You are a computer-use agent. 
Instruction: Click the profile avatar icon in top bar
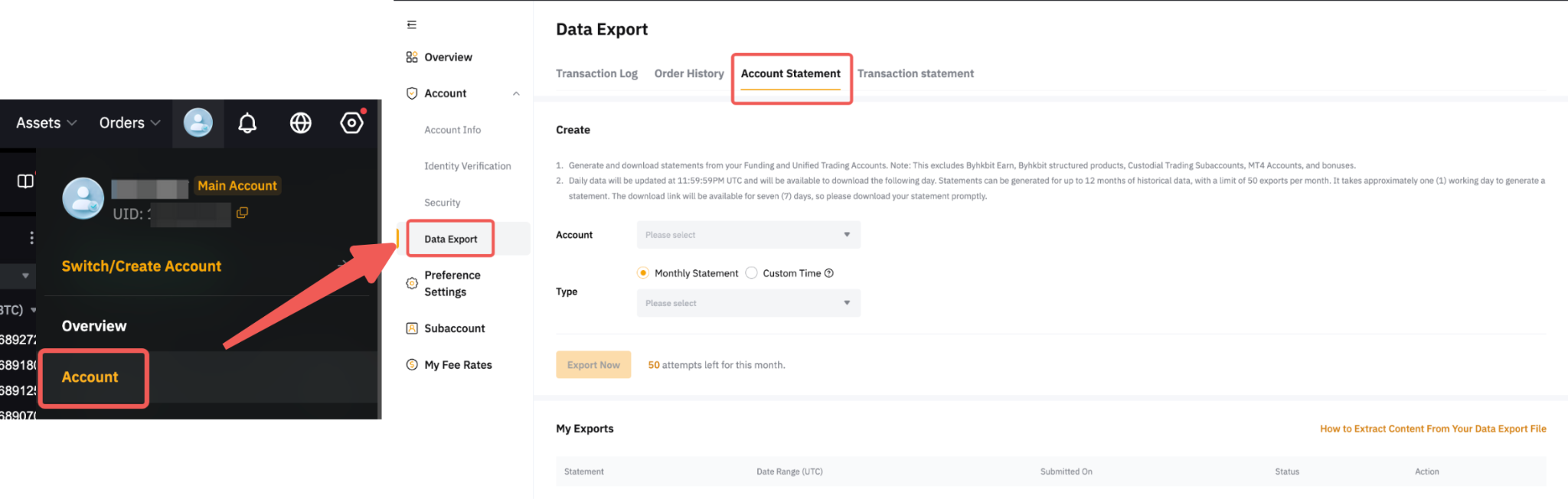(198, 122)
